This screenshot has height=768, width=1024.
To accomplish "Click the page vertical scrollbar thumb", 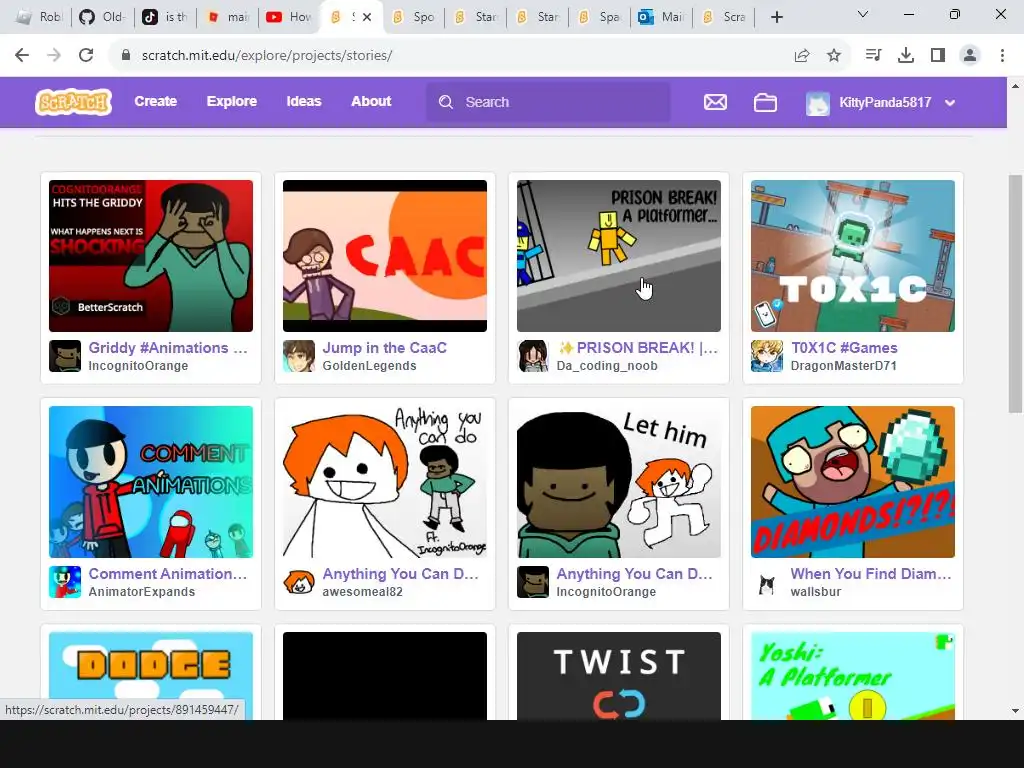I will (x=1015, y=294).
